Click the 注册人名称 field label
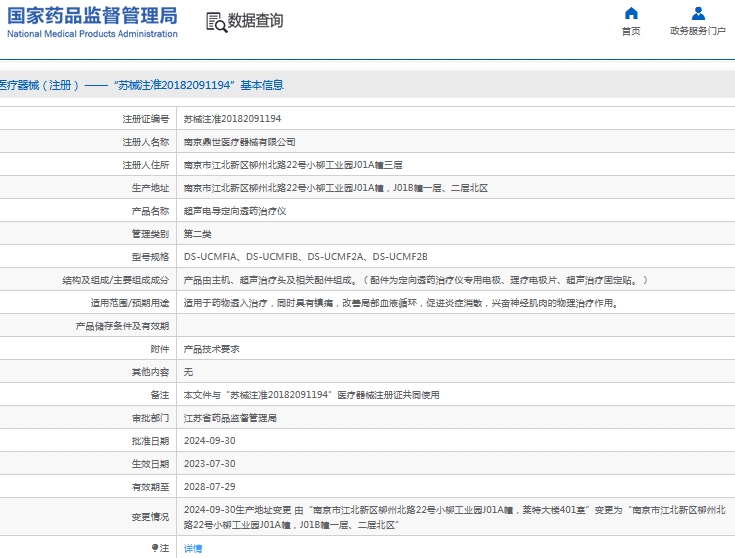This screenshot has height=558, width=735. click(x=145, y=142)
